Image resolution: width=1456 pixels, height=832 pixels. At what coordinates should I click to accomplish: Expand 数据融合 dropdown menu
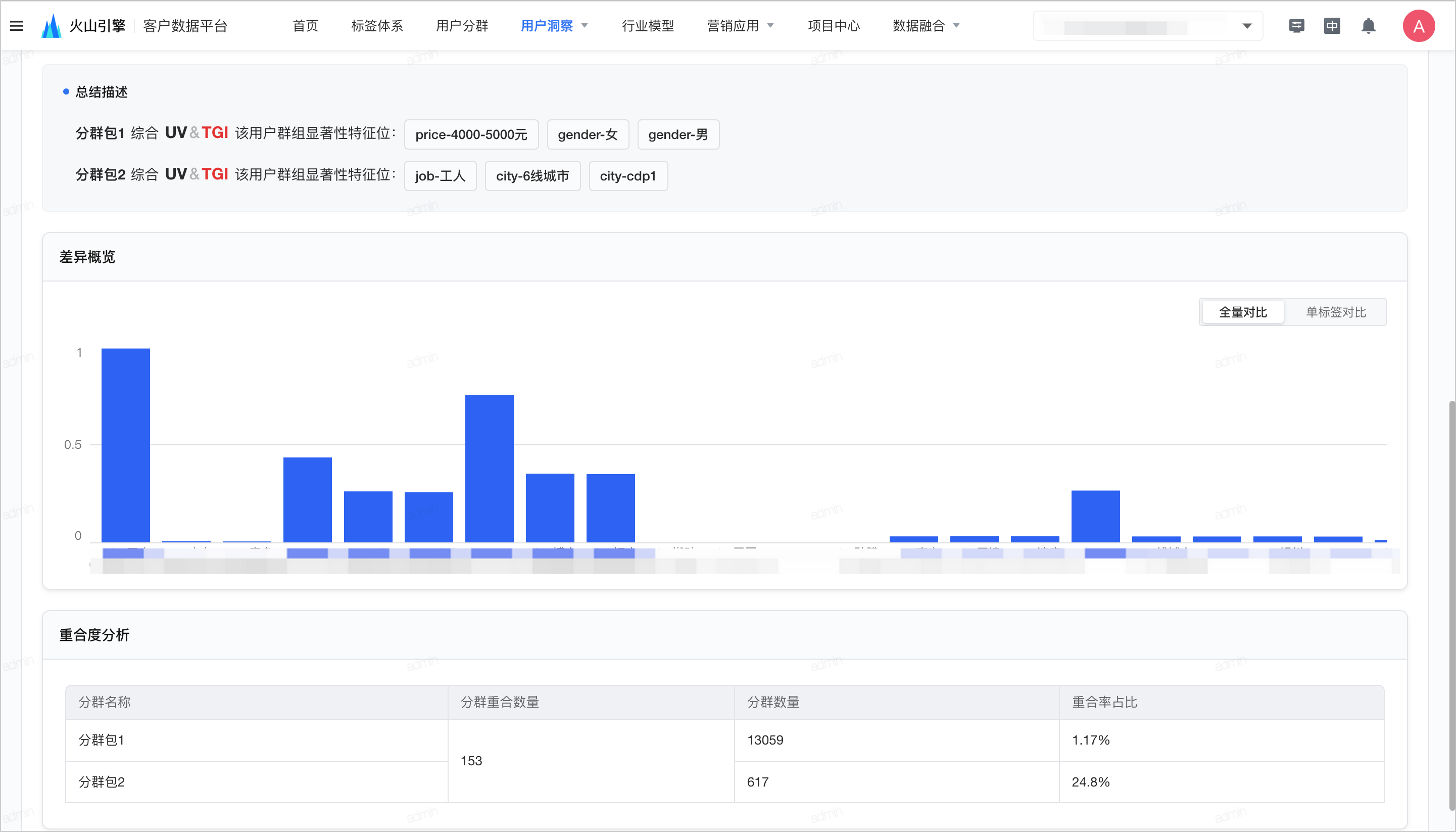click(926, 26)
